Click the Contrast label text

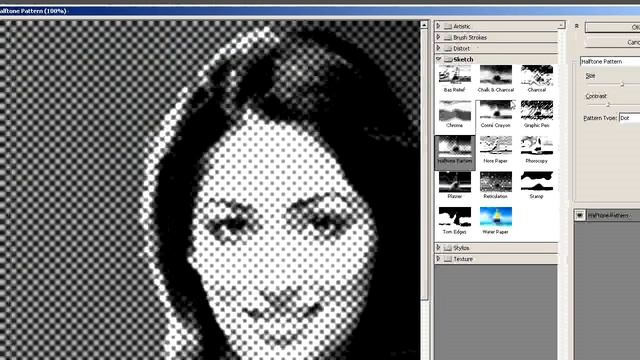(596, 96)
